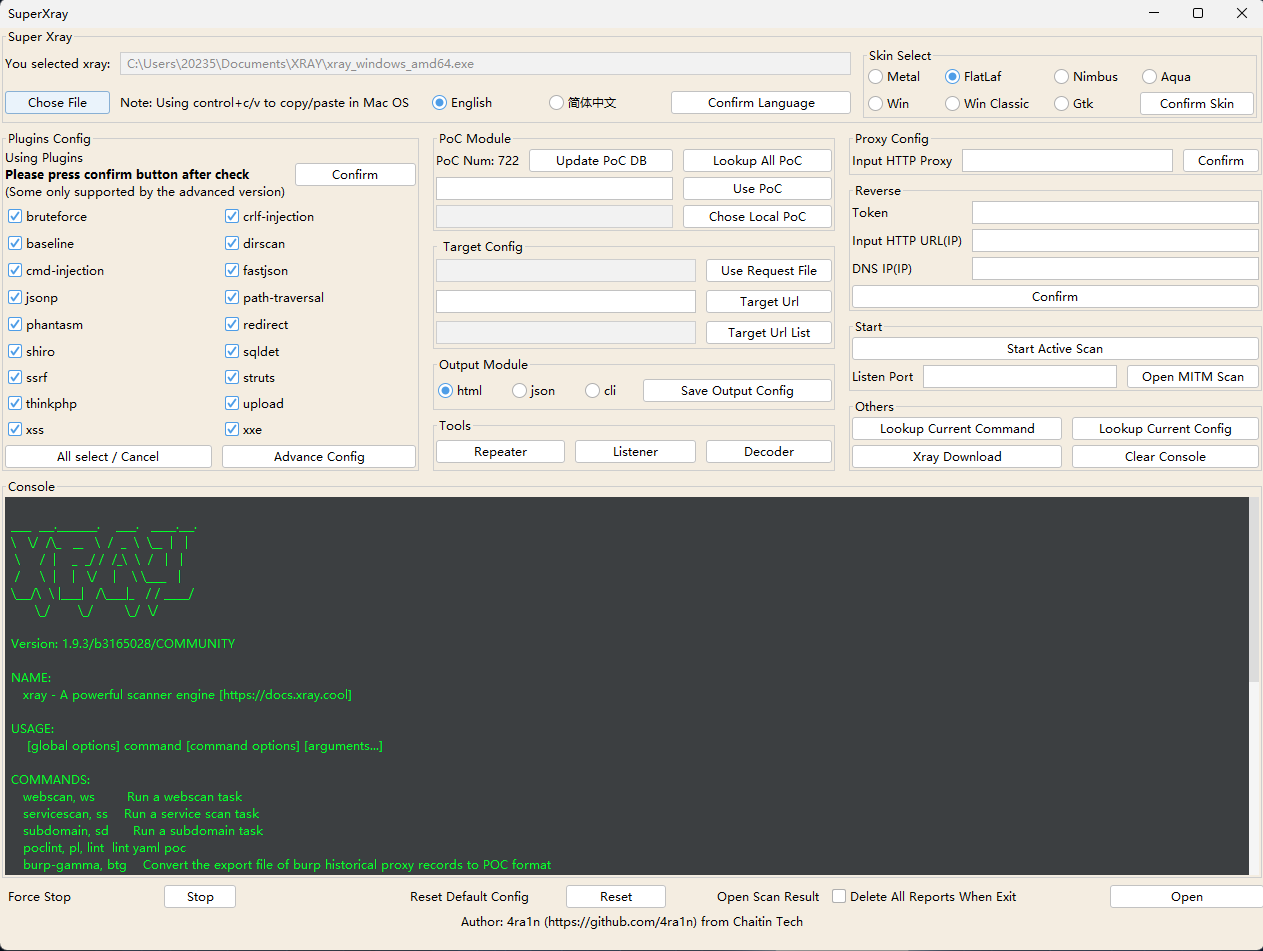Focus Input HTTP URL(IP) field
This screenshot has height=951, width=1263.
coord(1115,241)
